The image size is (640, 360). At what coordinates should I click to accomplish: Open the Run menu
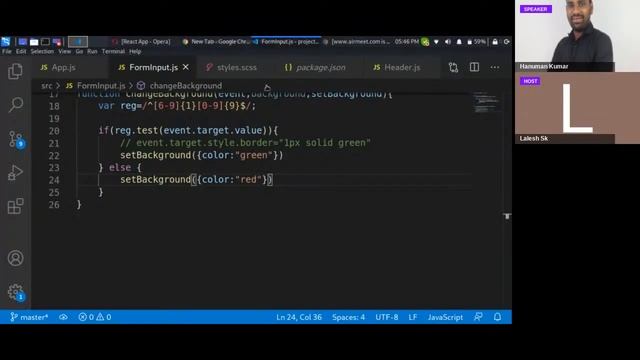[x=92, y=51]
